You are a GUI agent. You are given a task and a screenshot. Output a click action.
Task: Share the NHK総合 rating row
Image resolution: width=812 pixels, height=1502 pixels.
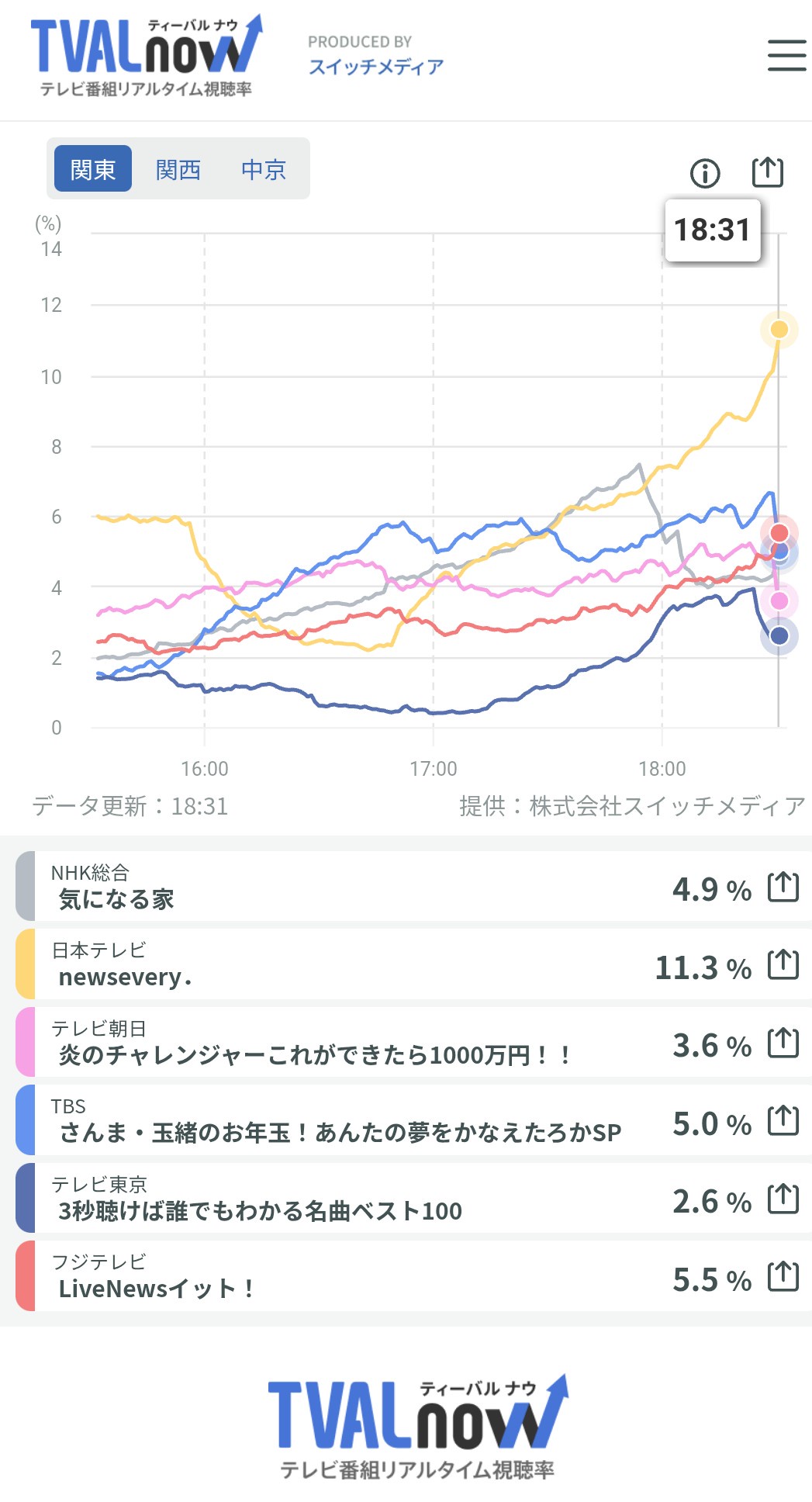pyautogui.click(x=783, y=887)
